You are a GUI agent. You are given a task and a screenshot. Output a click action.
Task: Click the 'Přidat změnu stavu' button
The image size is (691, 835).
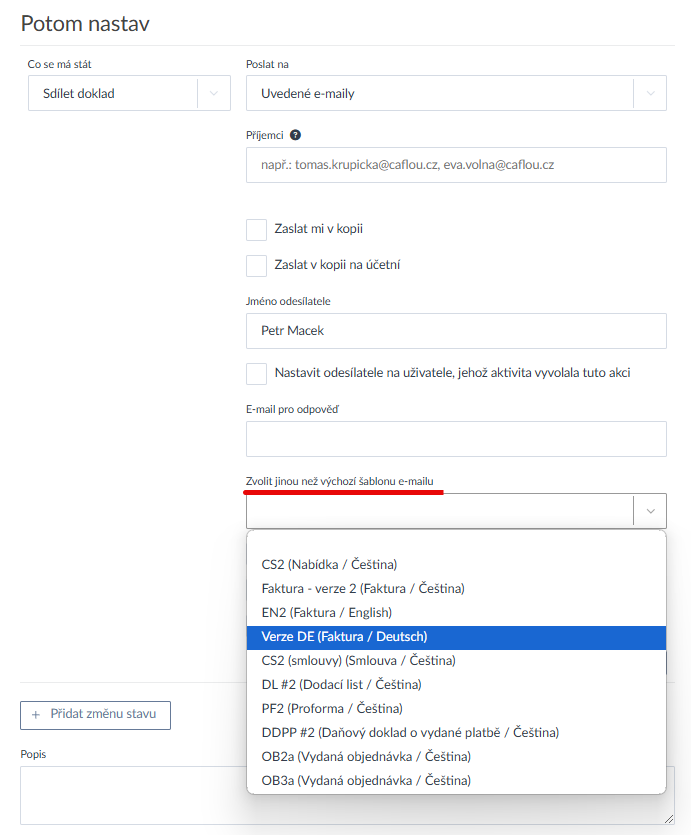click(x=95, y=715)
